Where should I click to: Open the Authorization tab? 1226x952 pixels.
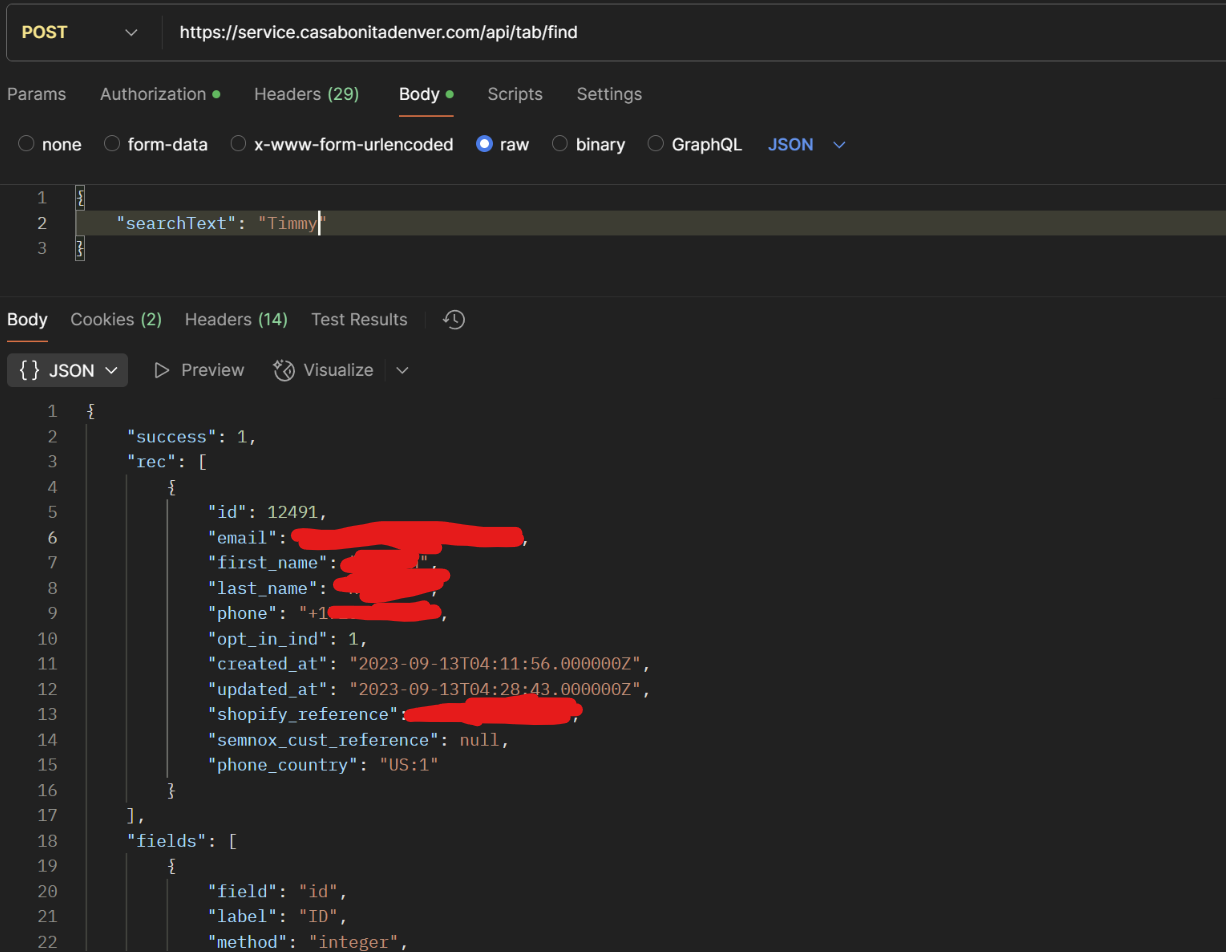(160, 94)
